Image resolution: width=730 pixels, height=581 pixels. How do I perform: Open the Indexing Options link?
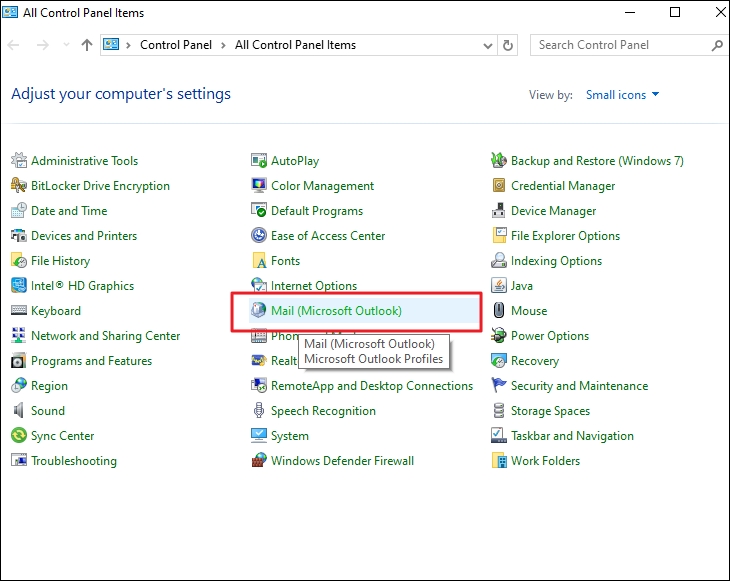pyautogui.click(x=556, y=261)
